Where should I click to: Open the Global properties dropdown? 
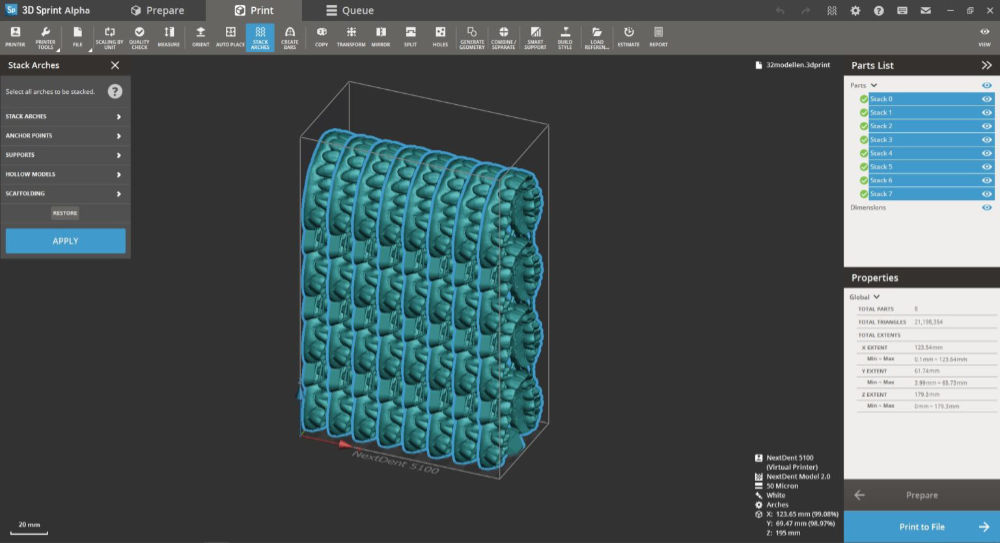(x=865, y=297)
